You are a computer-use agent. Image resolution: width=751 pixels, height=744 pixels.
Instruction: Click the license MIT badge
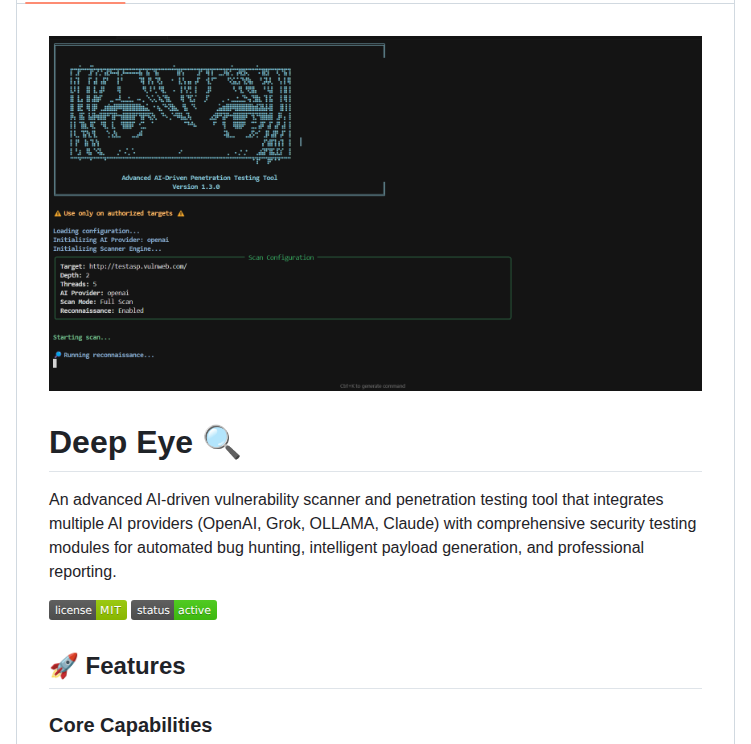point(88,610)
